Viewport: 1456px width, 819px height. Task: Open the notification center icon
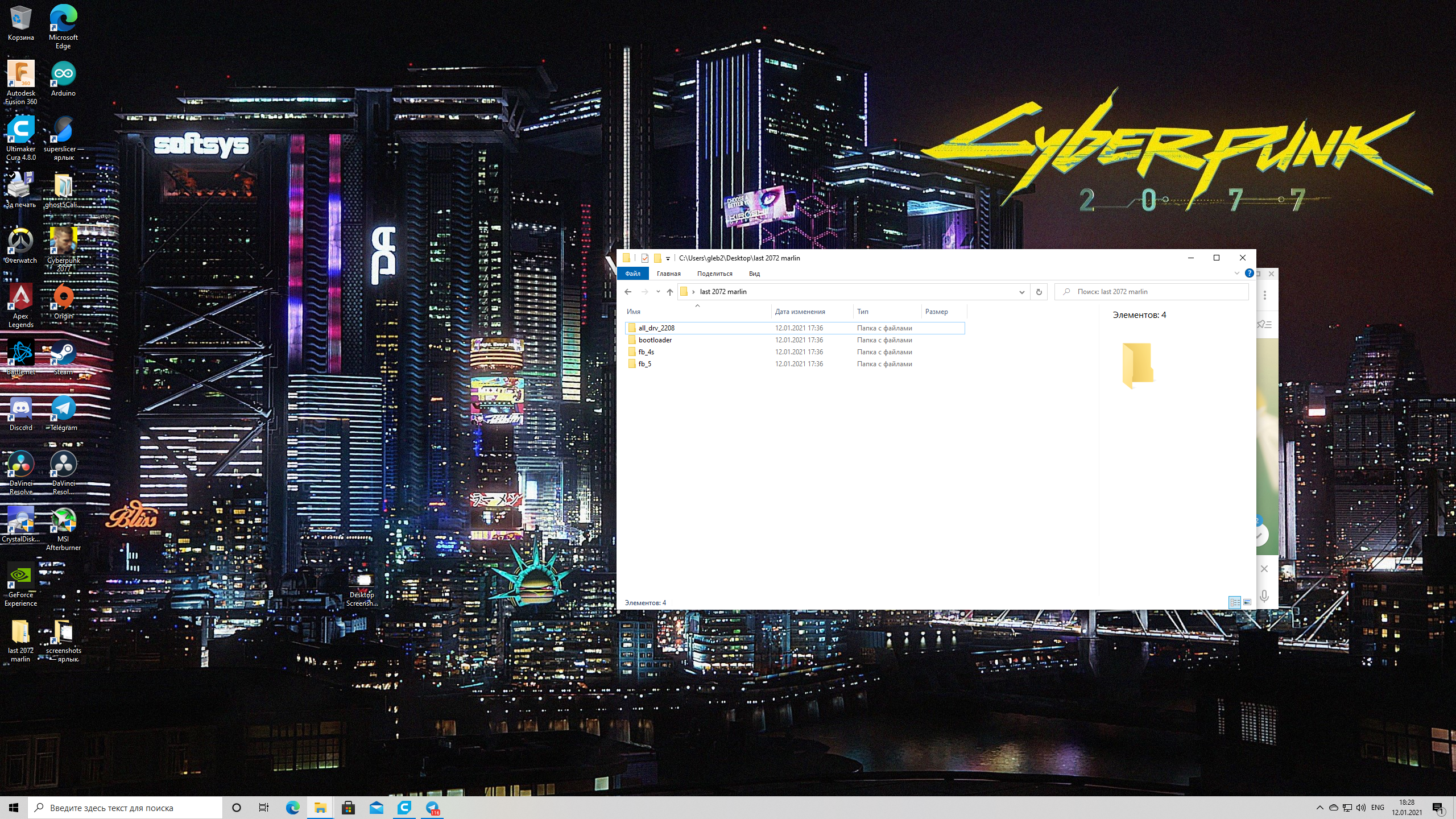tap(1438, 808)
